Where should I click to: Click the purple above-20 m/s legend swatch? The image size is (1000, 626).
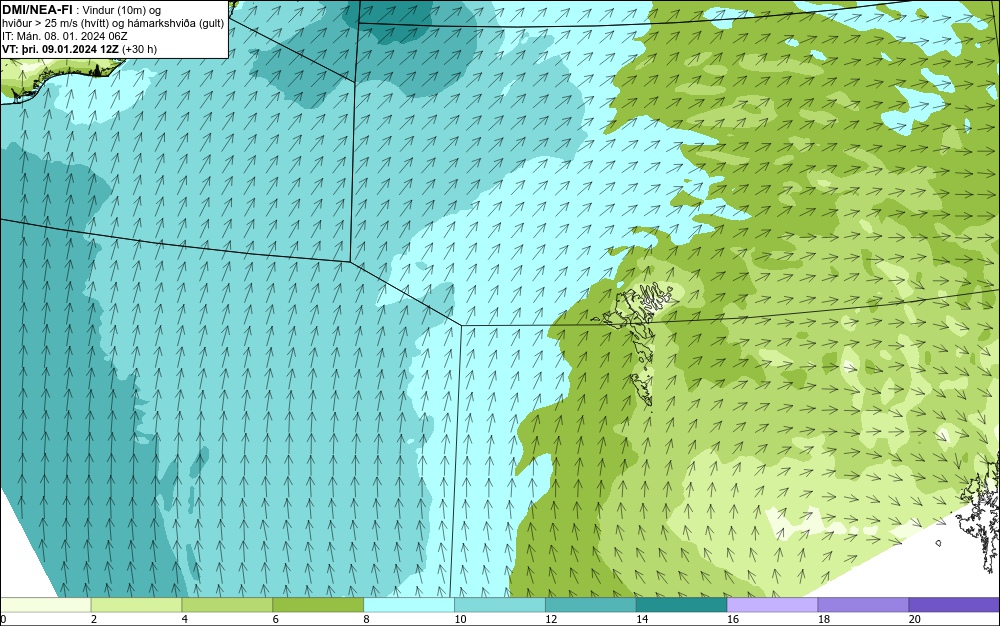[953, 604]
